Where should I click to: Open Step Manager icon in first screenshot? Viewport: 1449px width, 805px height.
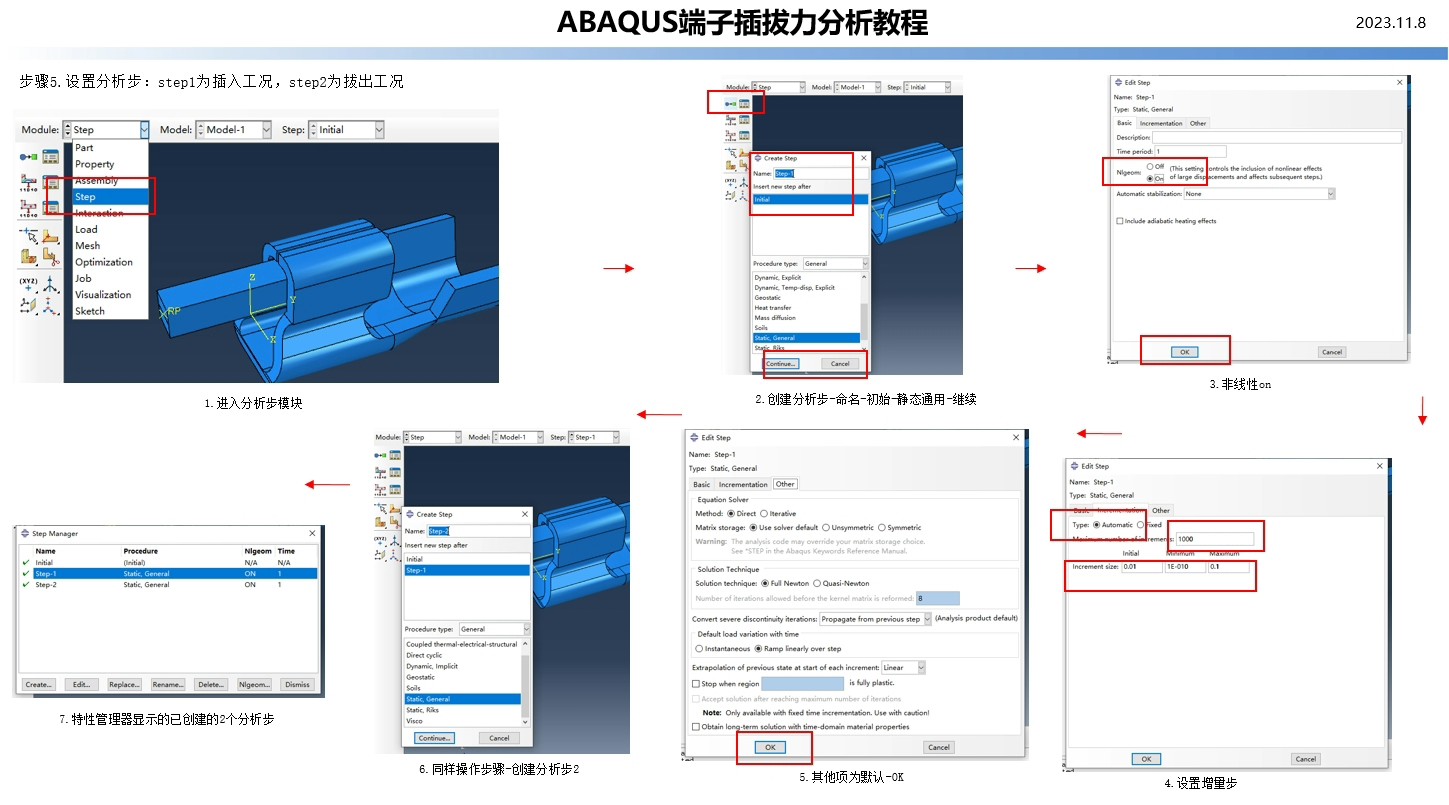(x=50, y=157)
